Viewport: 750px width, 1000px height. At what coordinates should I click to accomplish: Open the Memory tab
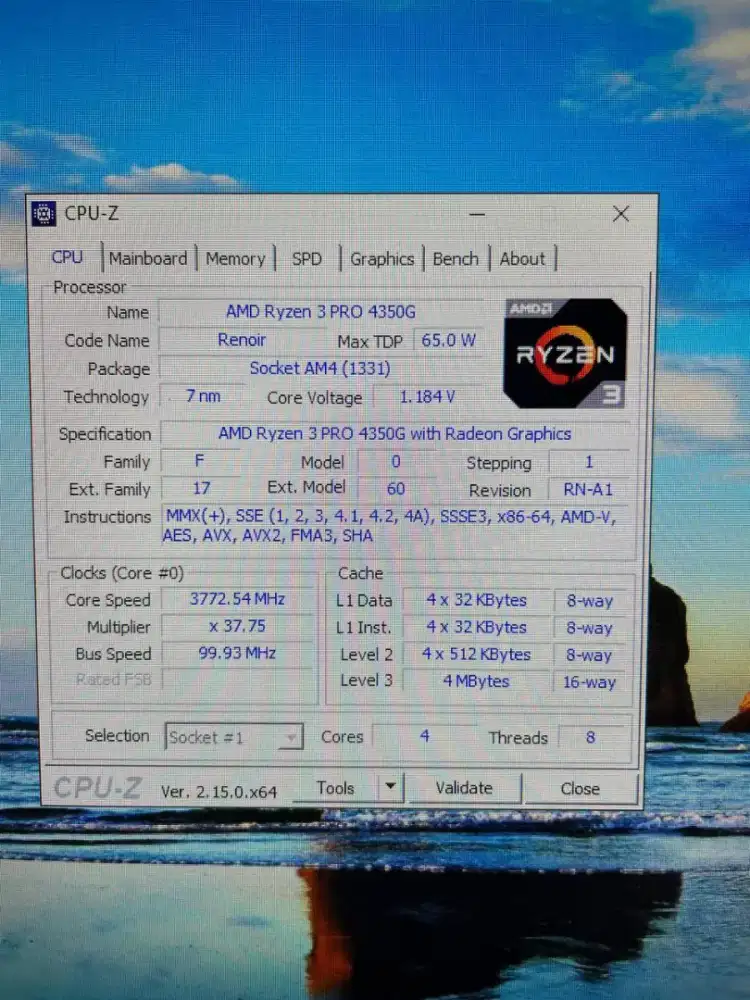(x=235, y=259)
